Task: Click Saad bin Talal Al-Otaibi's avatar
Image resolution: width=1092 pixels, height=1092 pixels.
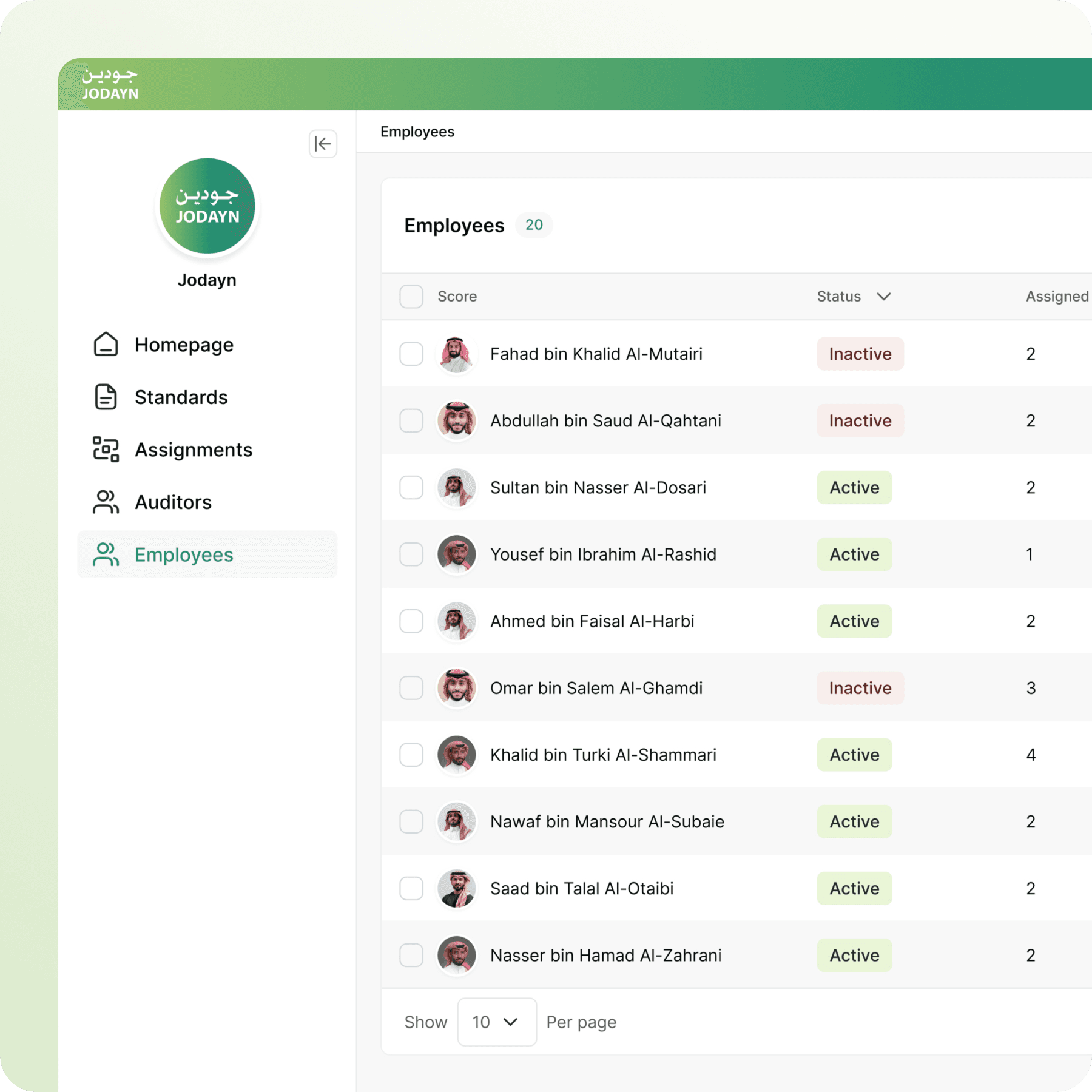Action: point(456,889)
